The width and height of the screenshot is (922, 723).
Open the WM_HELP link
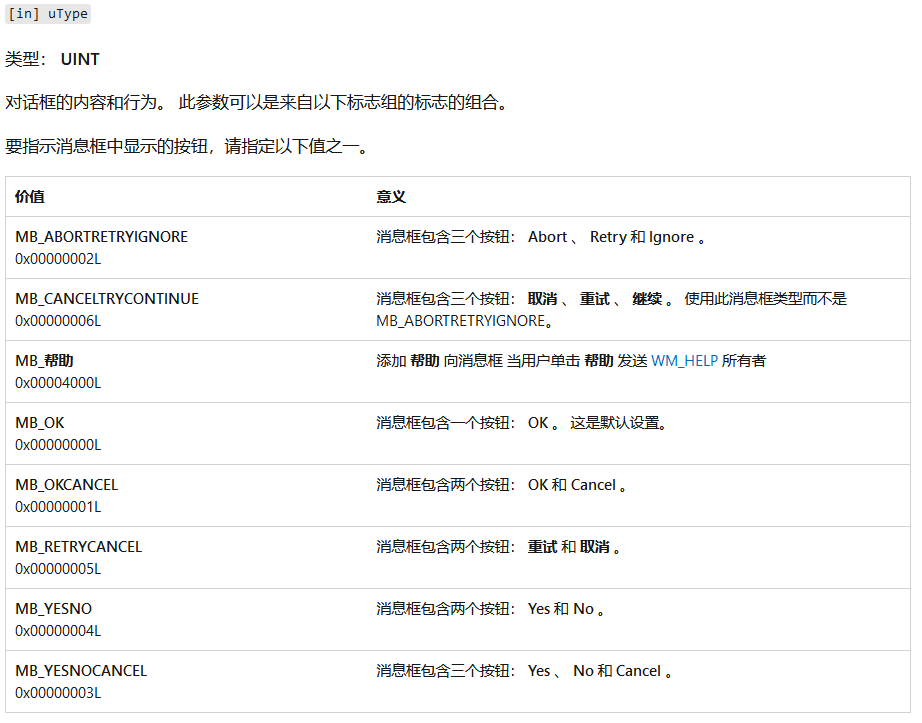[x=684, y=361]
